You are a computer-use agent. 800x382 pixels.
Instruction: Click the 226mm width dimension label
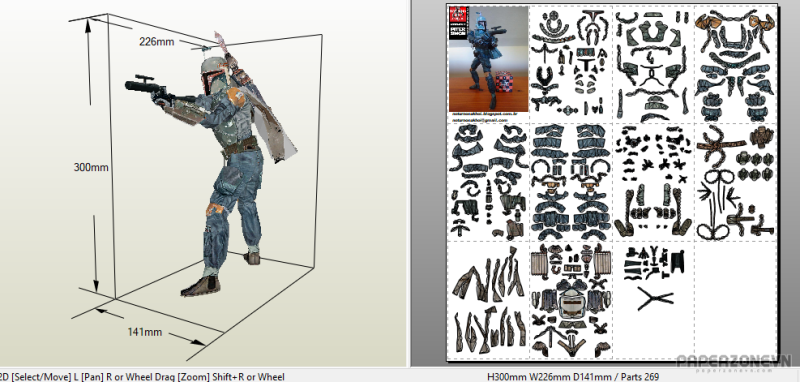pos(157,42)
